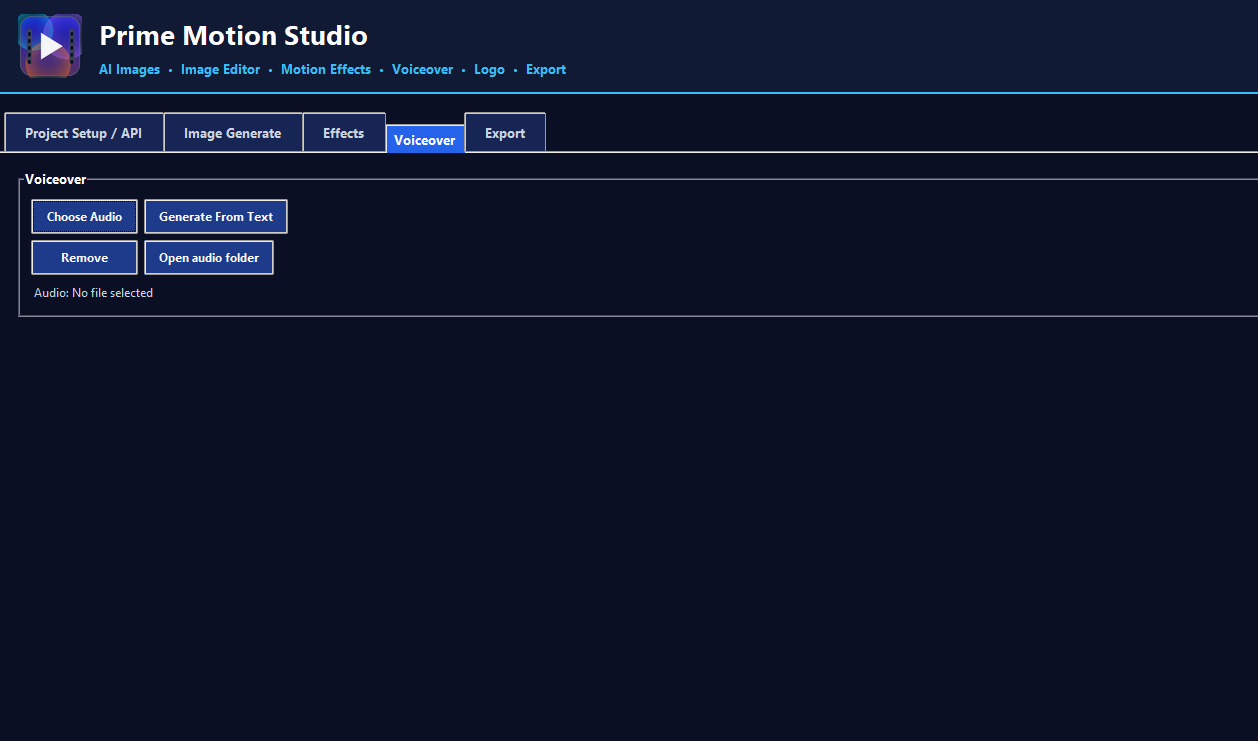Click 'Motion Effects' in header subtitle
Image resolution: width=1258 pixels, height=741 pixels.
tap(326, 70)
